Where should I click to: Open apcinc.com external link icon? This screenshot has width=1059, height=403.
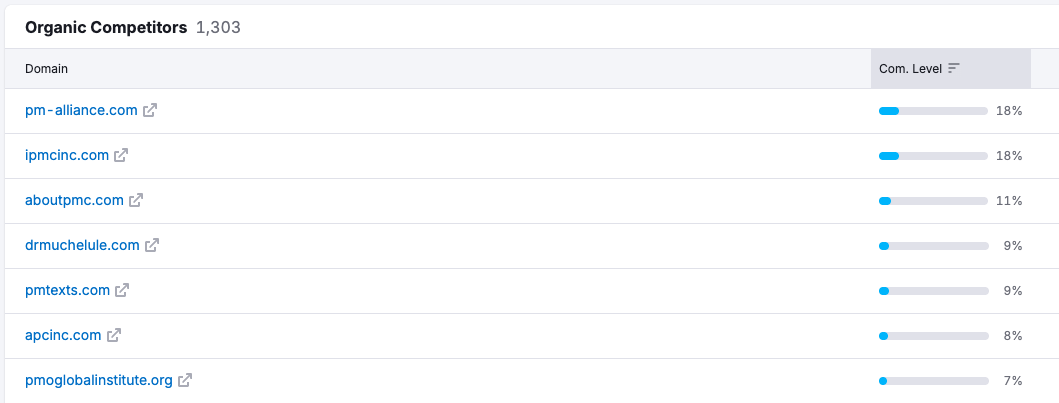pos(114,335)
